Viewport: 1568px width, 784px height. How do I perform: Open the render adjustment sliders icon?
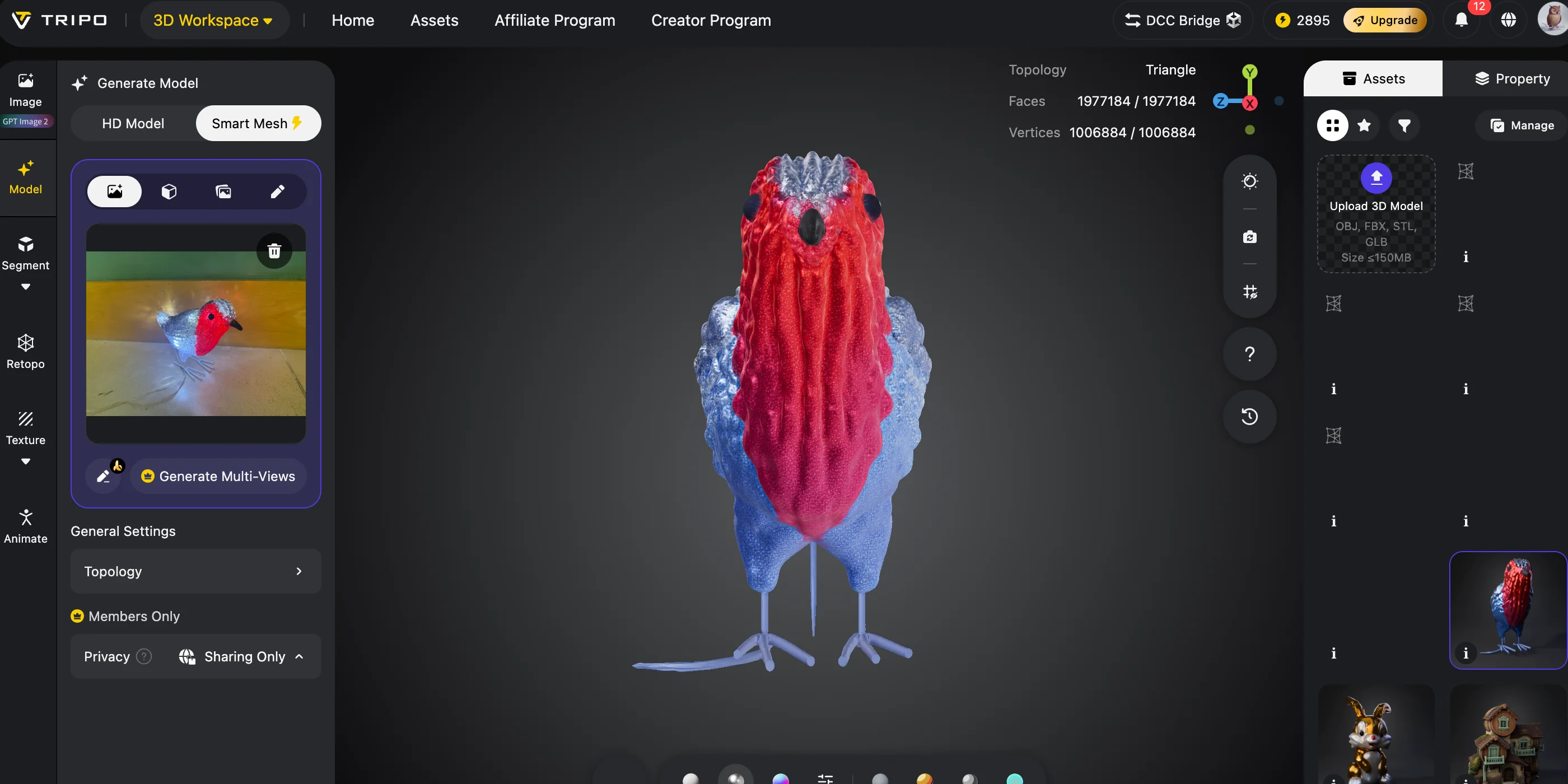825,778
